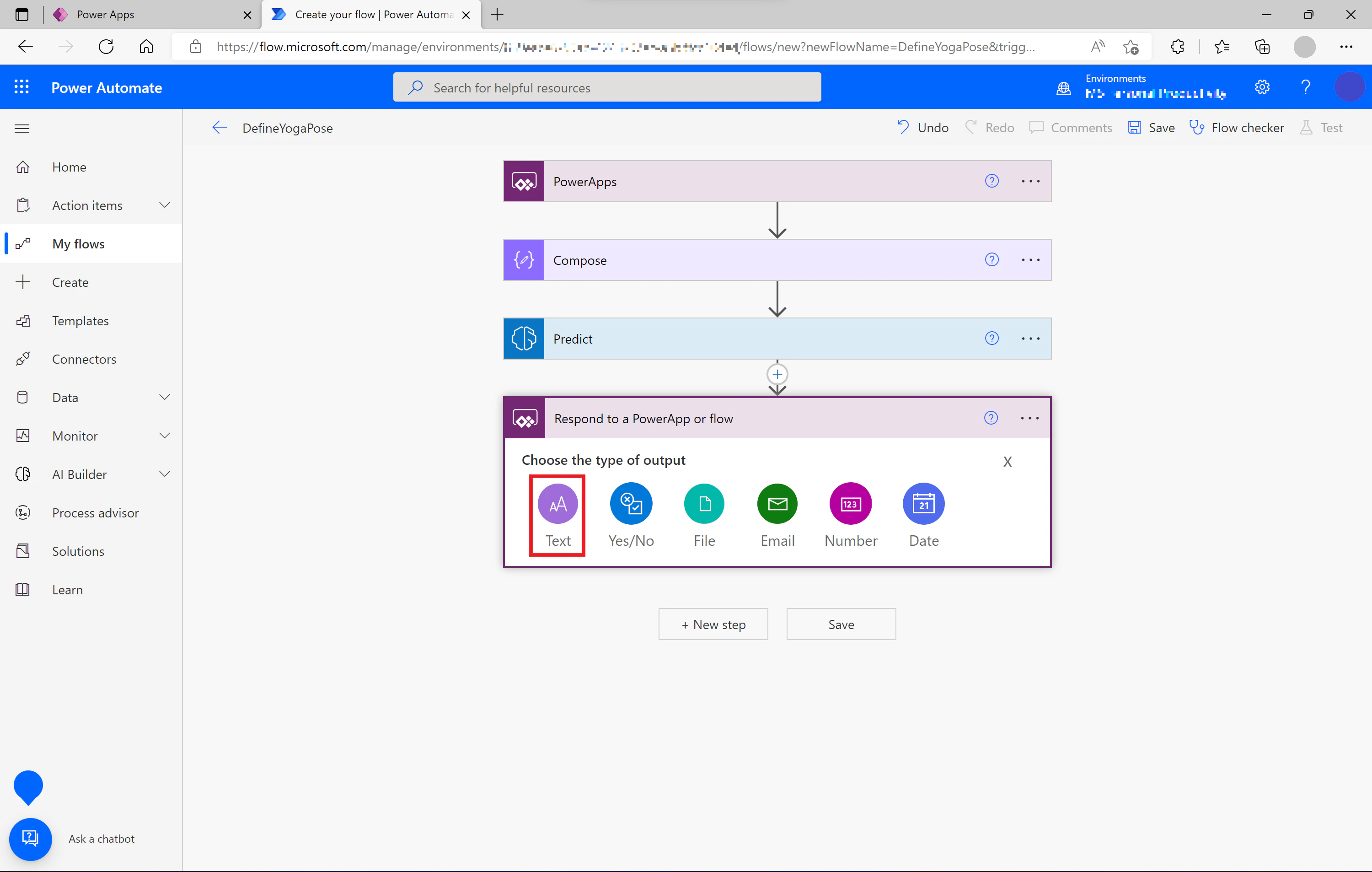Viewport: 1372px width, 872px height.
Task: Expand the Compose step card
Action: coord(777,260)
